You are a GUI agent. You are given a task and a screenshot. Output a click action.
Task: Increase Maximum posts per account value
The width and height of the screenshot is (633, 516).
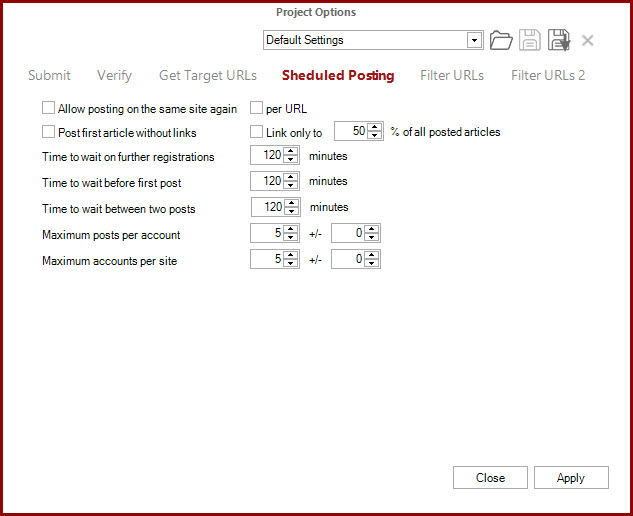291,229
